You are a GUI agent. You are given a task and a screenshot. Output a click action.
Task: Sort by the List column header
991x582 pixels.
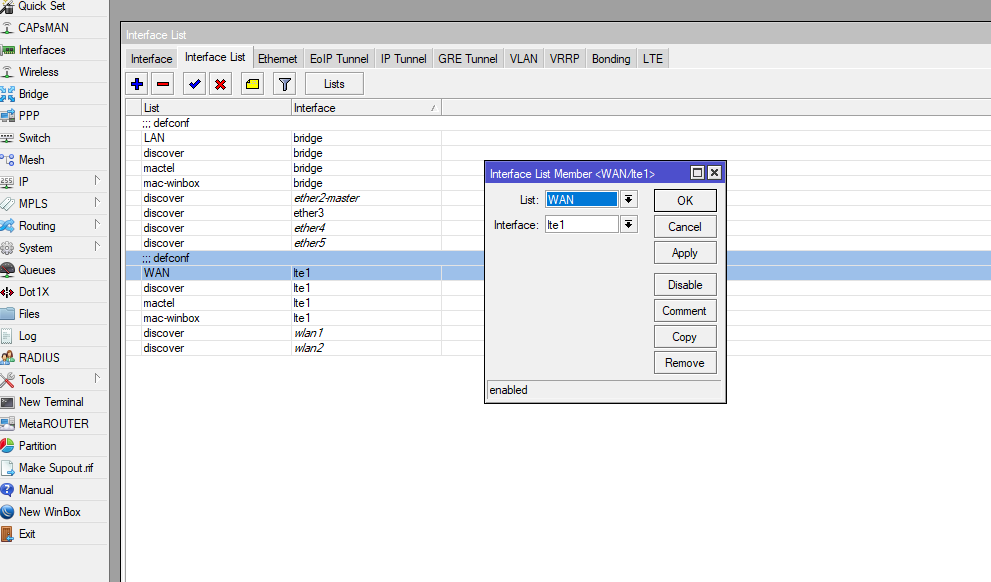(x=216, y=108)
